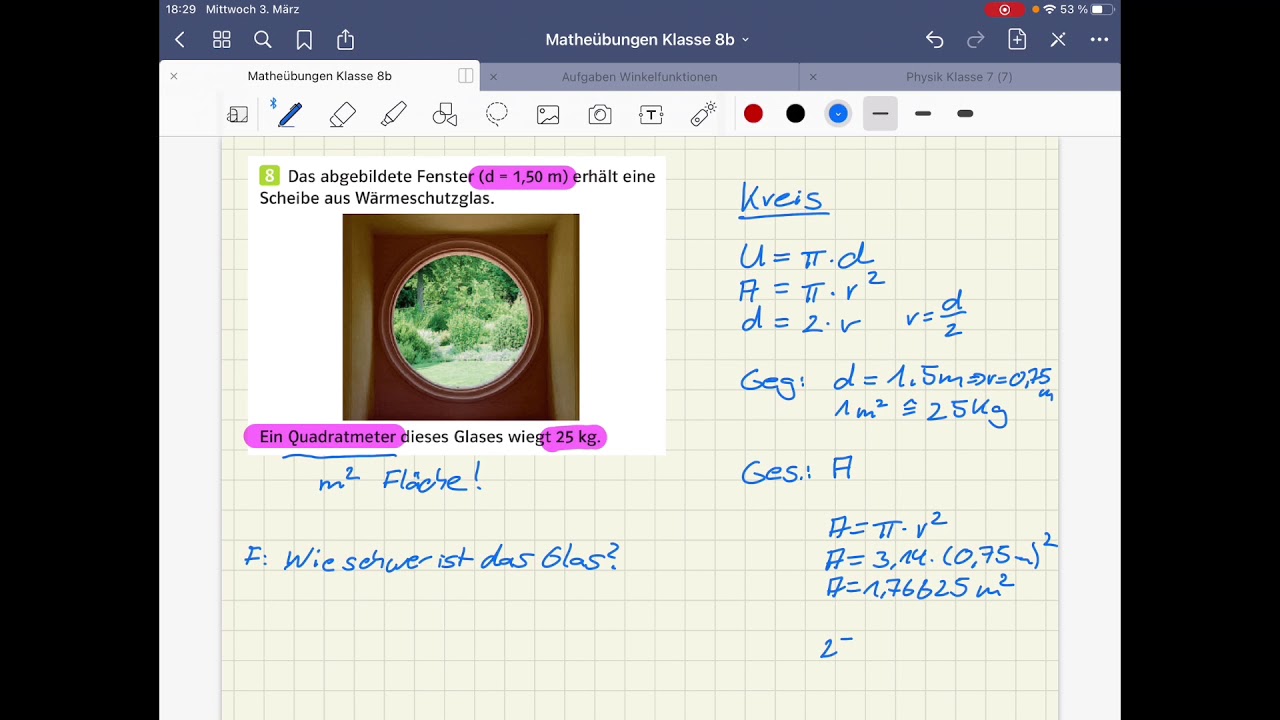Activate the laser pointer tool

click(x=704, y=114)
